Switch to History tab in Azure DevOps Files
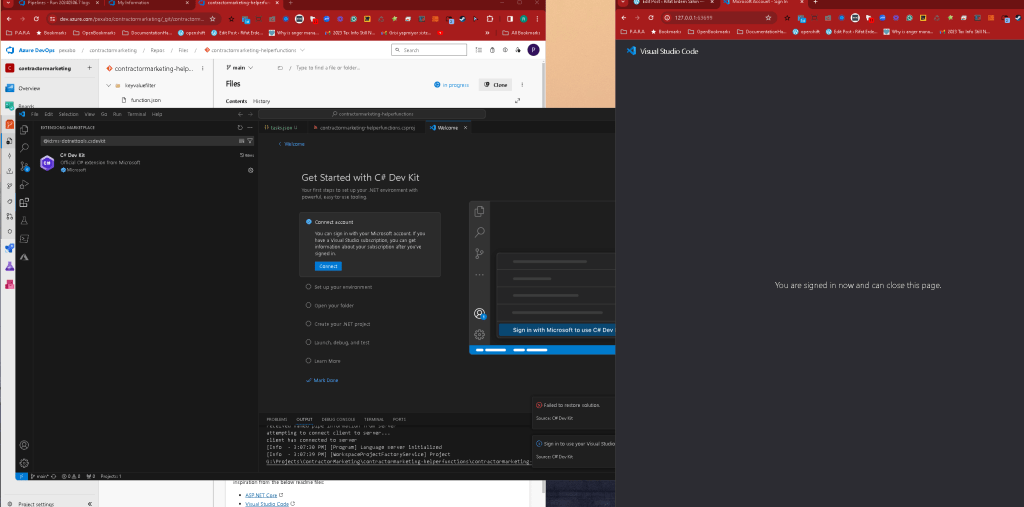Screen dimensions: 1024x507 tap(261, 101)
